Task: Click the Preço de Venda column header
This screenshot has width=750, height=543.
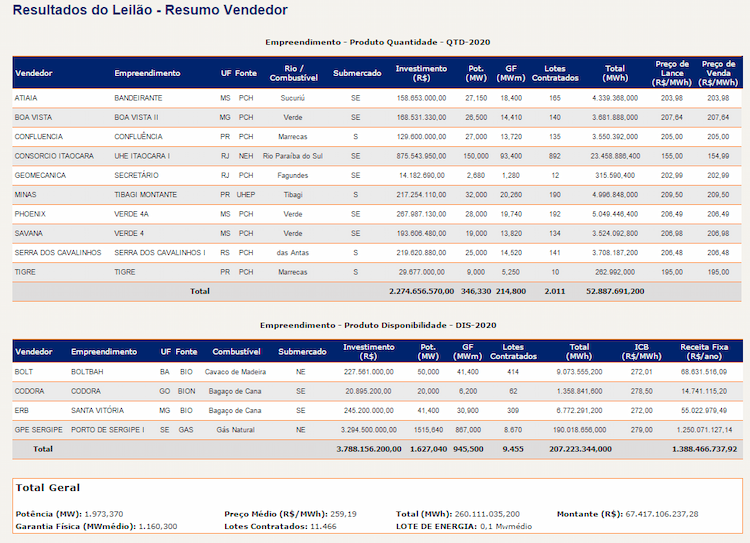Action: click(718, 73)
